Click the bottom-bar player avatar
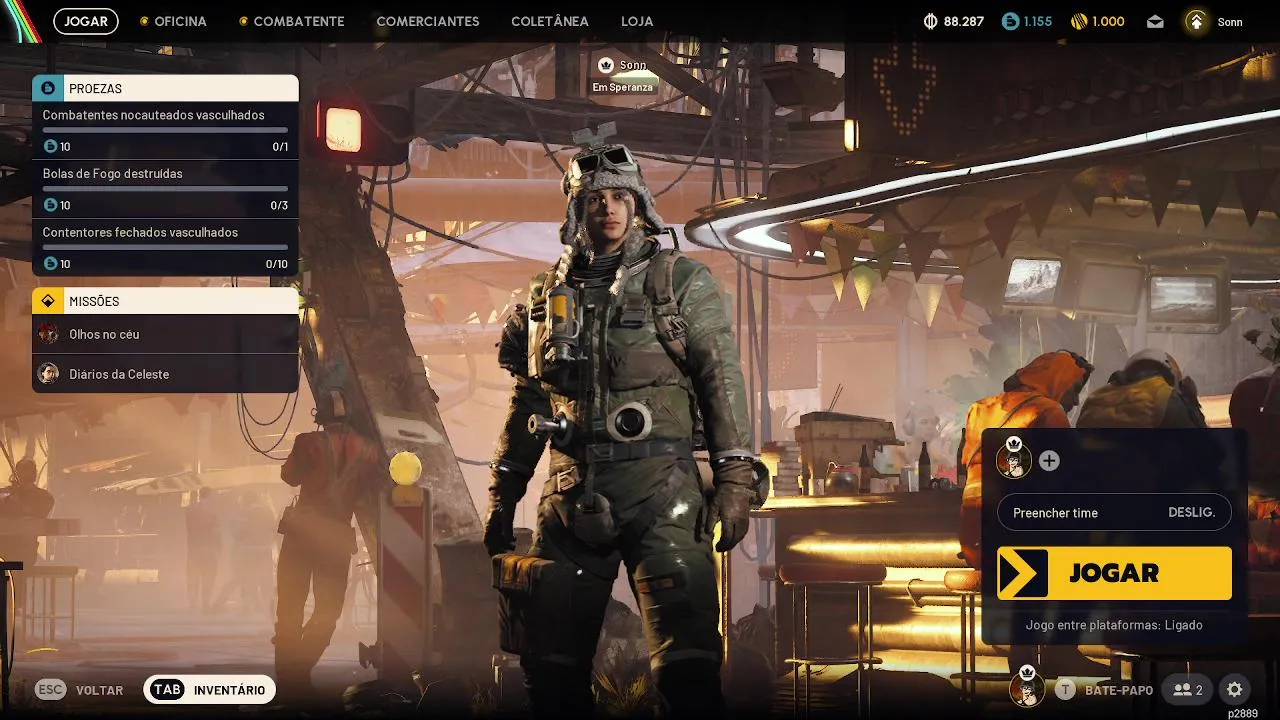 pos(1026,688)
